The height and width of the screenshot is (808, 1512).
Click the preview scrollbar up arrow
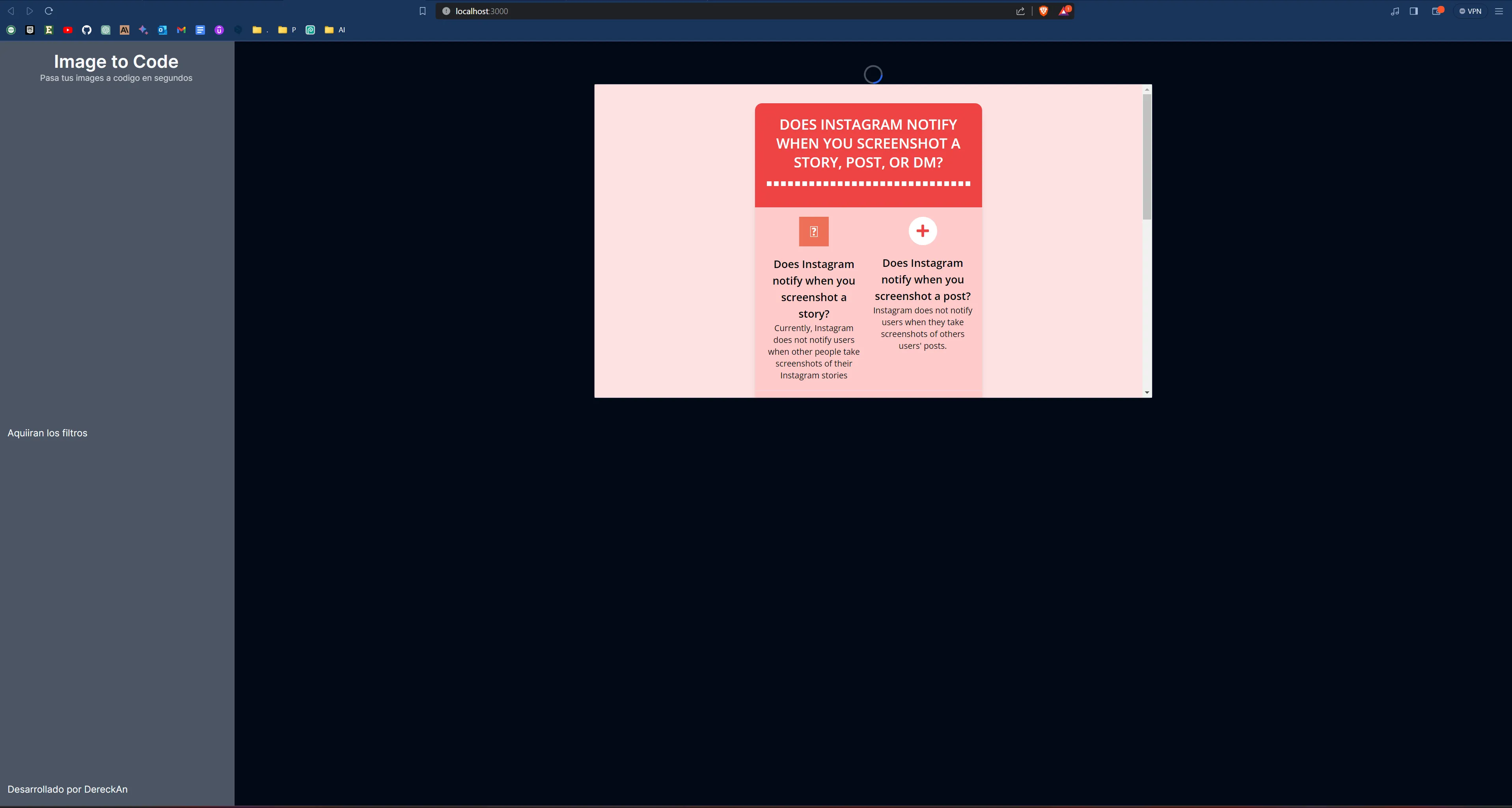click(1147, 90)
